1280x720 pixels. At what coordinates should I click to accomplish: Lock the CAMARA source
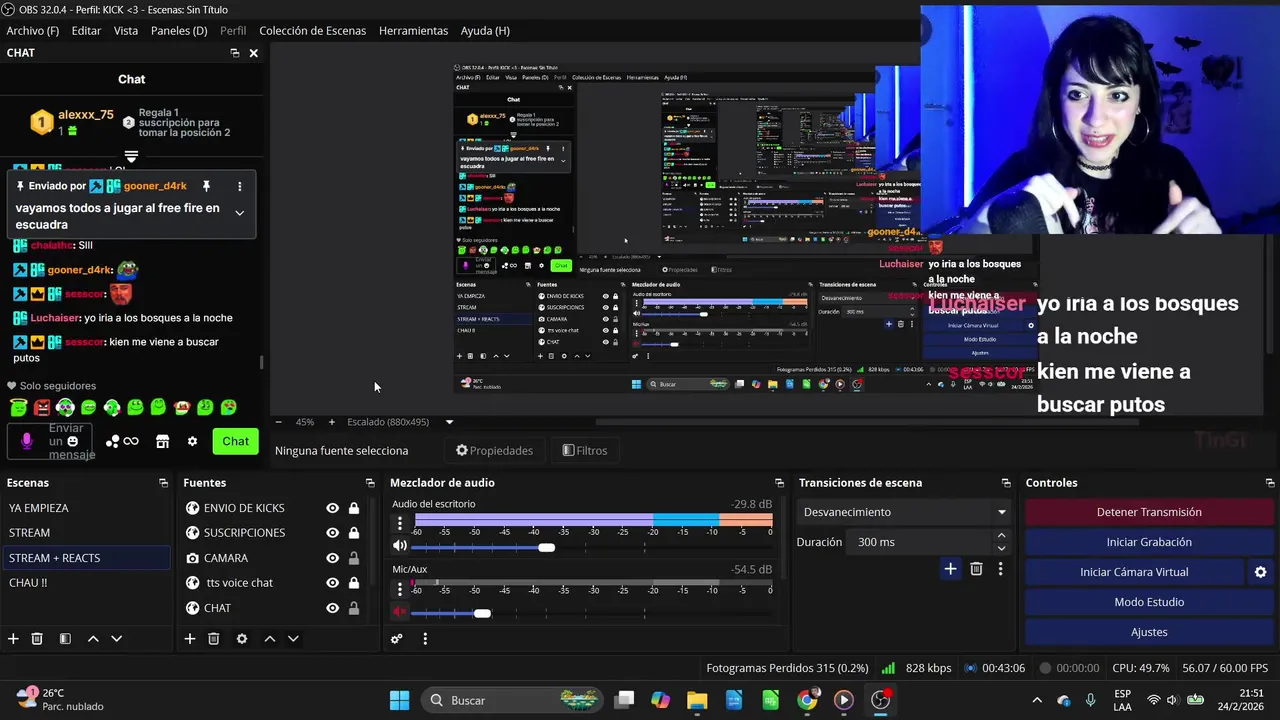pyautogui.click(x=353, y=558)
